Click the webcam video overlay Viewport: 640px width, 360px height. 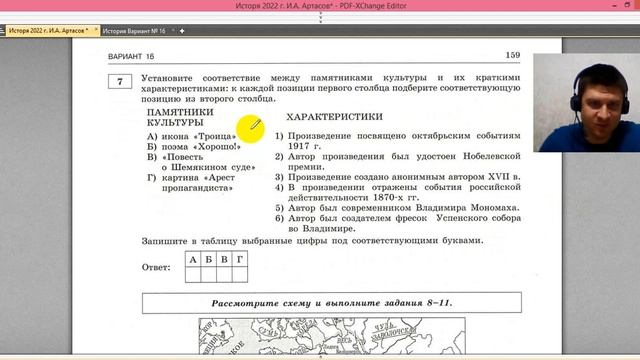pos(587,103)
